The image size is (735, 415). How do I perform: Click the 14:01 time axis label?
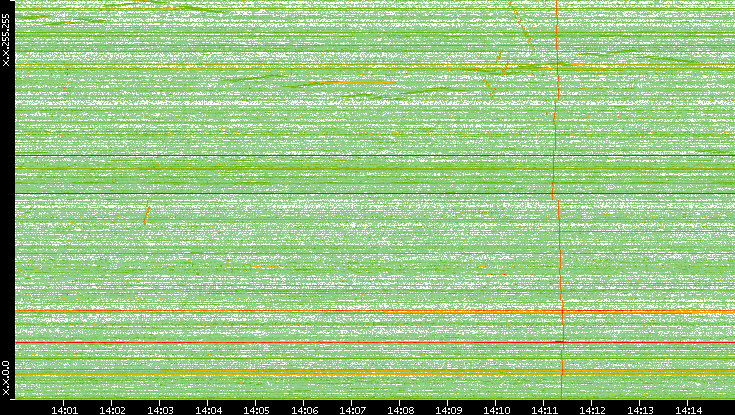tap(64, 410)
